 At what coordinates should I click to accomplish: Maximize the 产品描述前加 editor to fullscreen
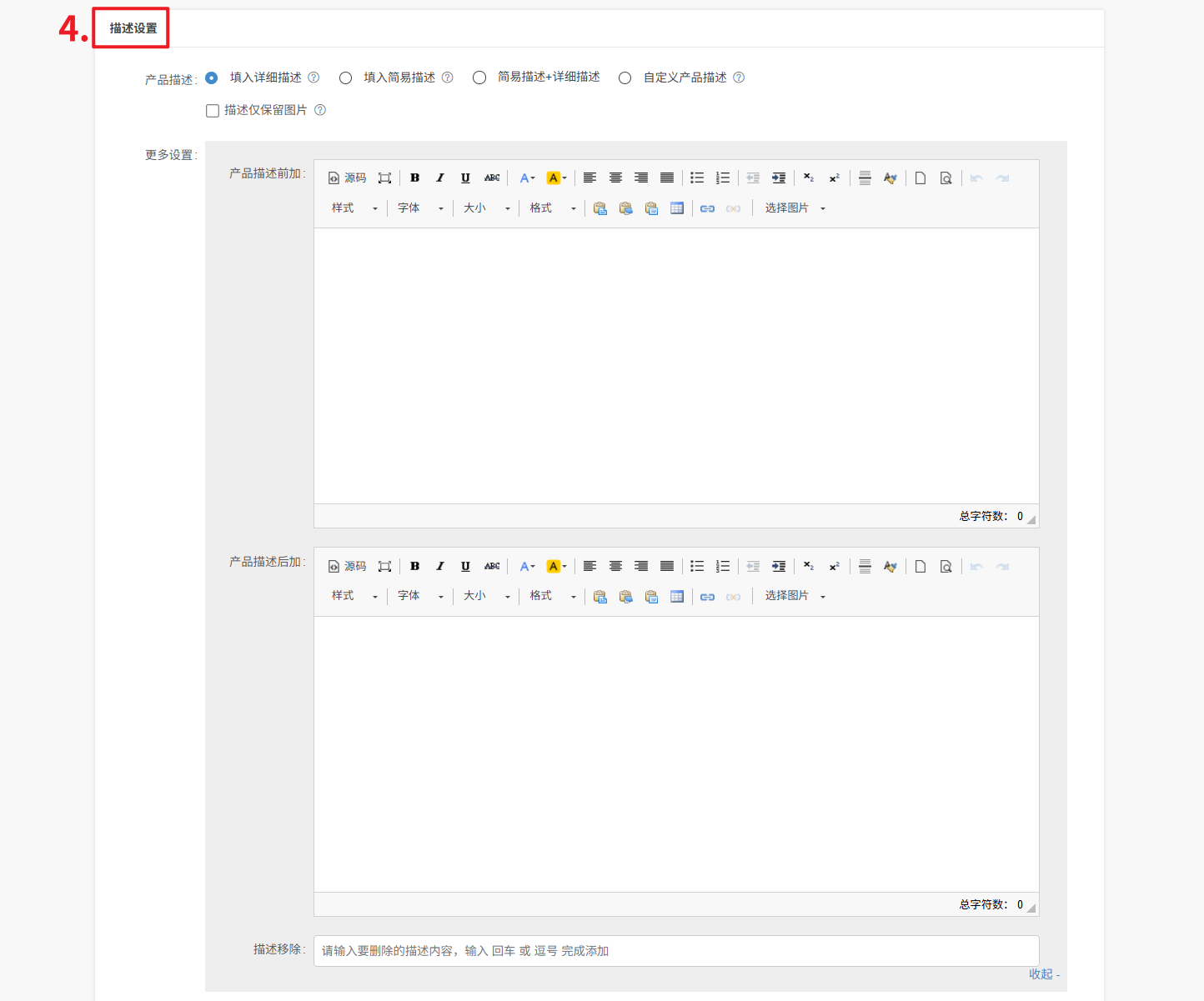tap(384, 178)
